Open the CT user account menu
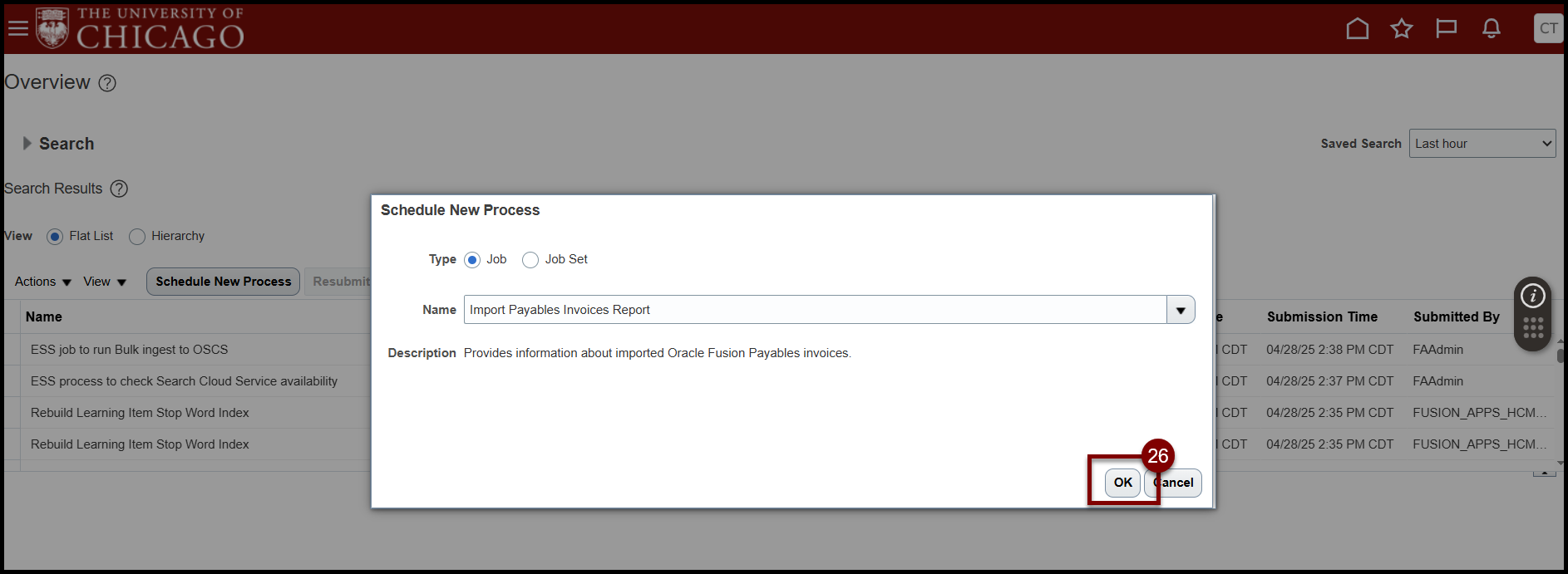The height and width of the screenshot is (574, 1568). pyautogui.click(x=1548, y=28)
